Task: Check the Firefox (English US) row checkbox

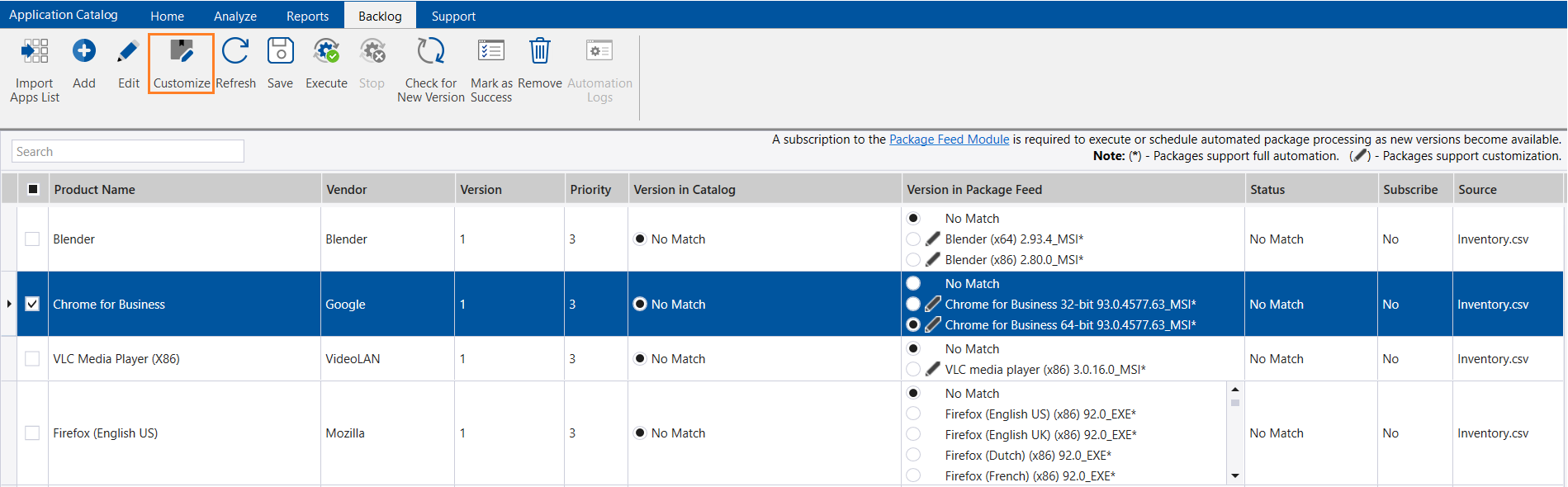Action: point(32,433)
